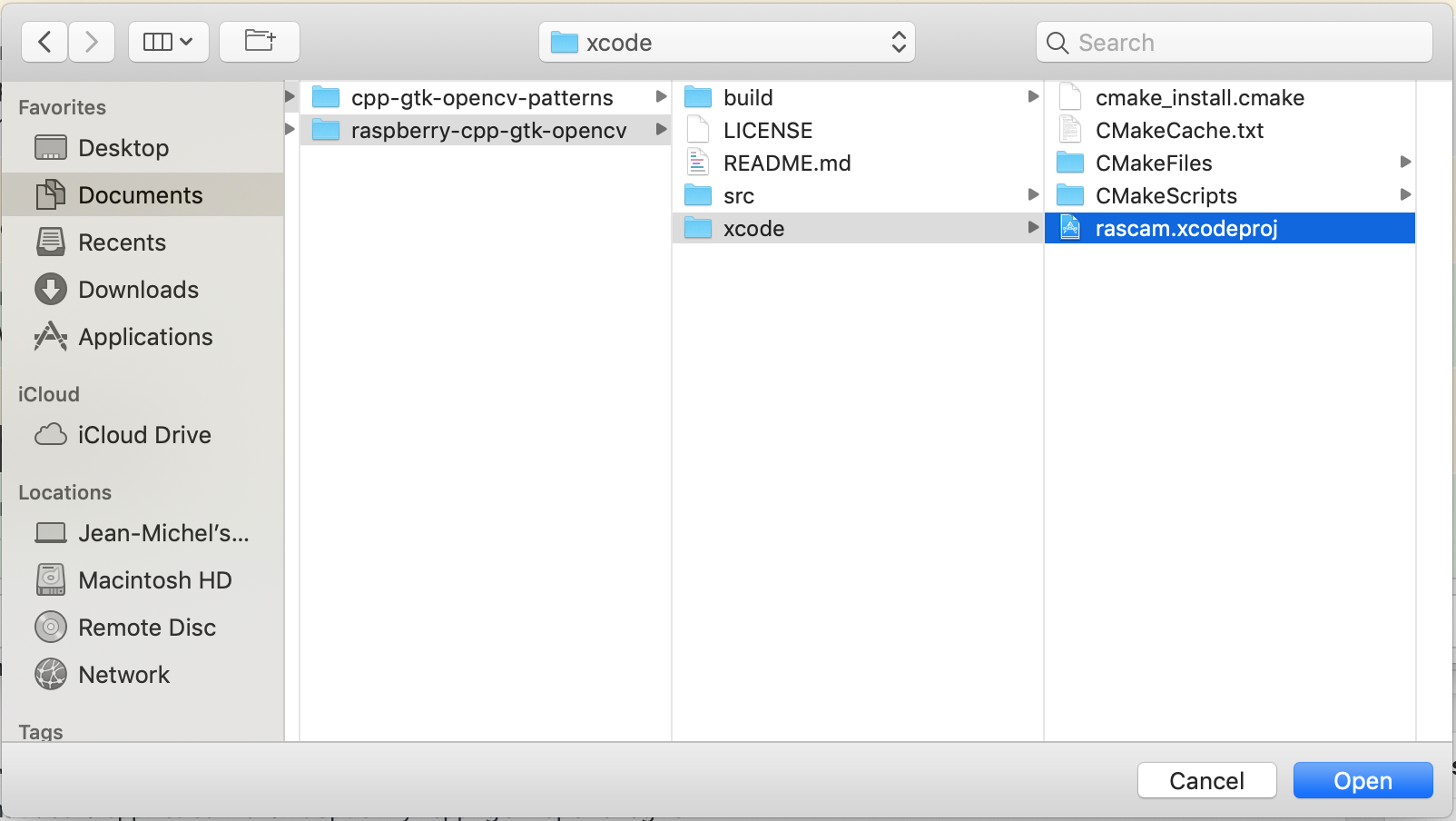
Task: Click the CMakeCache.txt text file icon
Action: click(x=1070, y=130)
